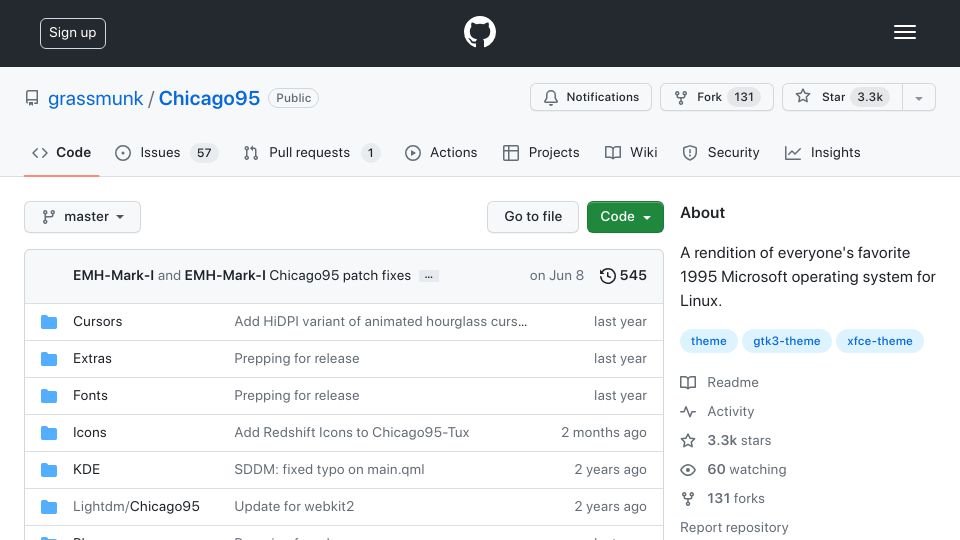Star the repository with Star button
The image size is (960, 540).
point(842,97)
